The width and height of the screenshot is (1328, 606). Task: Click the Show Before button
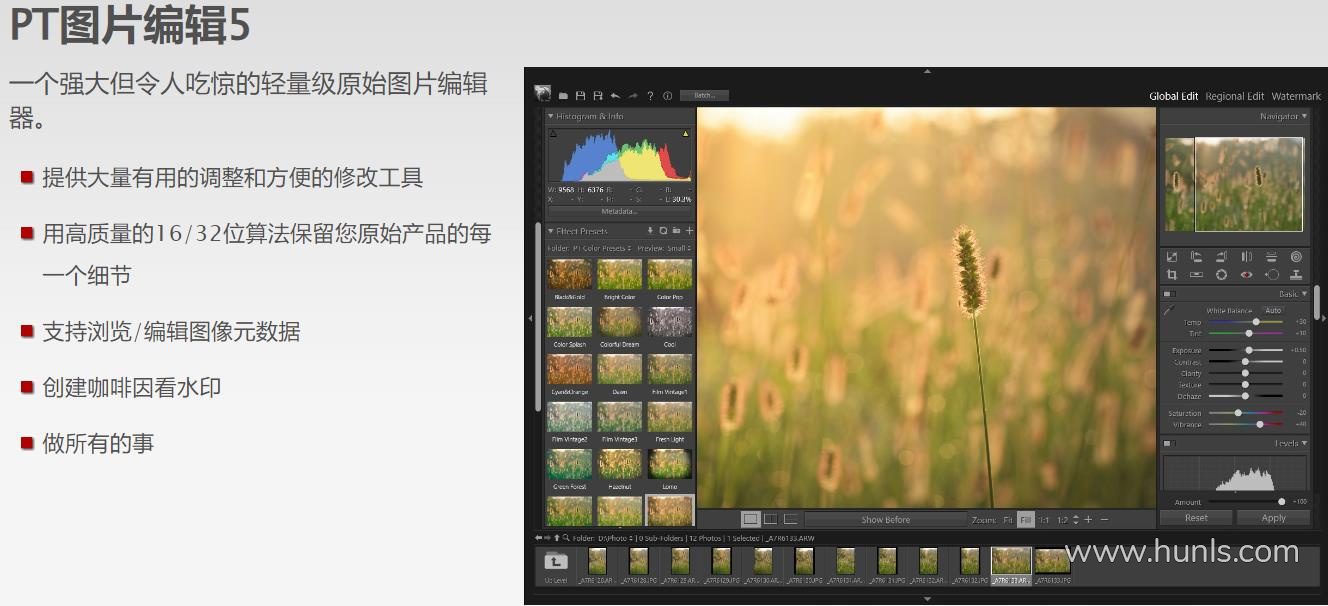click(x=886, y=520)
